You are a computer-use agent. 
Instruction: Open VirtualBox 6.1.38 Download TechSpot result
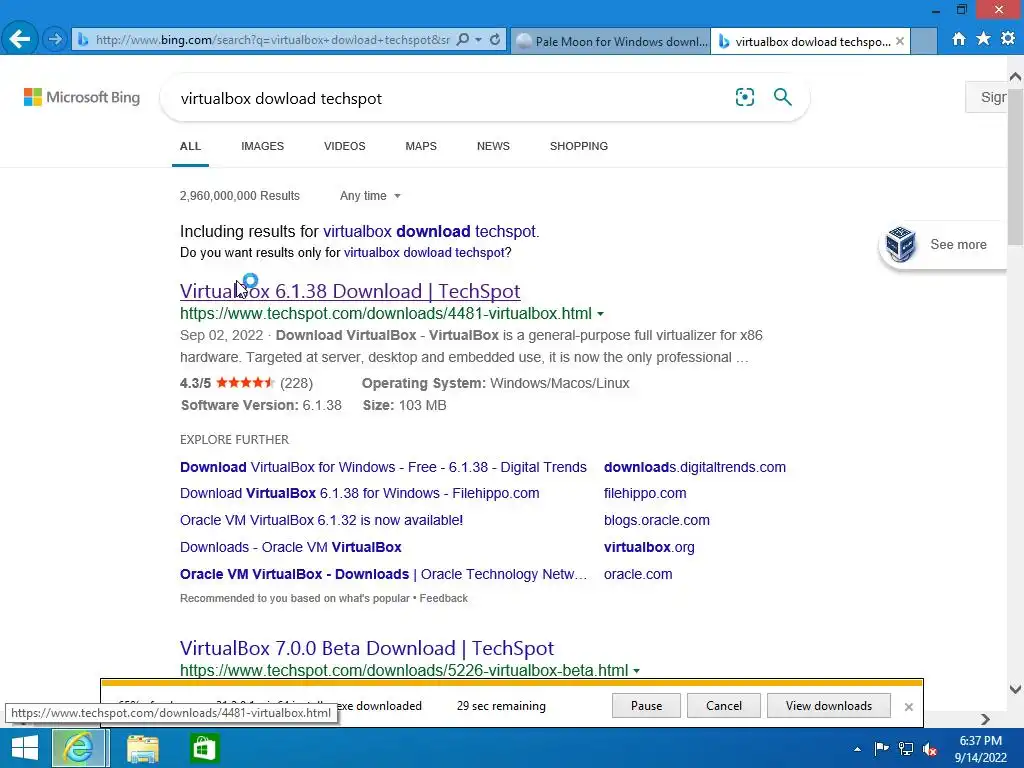(350, 291)
